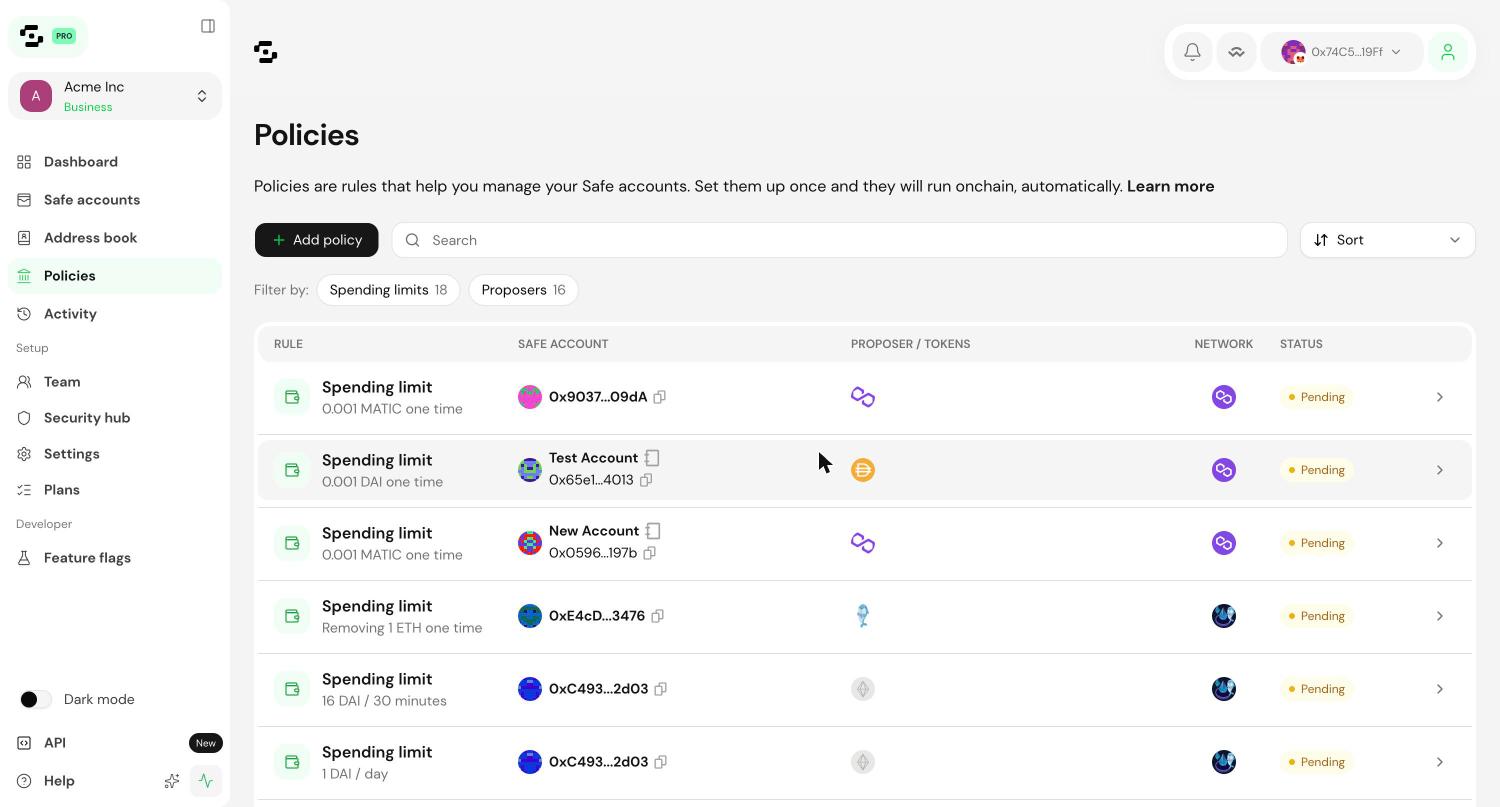Open Help in sidebar
1500x807 pixels.
point(59,781)
